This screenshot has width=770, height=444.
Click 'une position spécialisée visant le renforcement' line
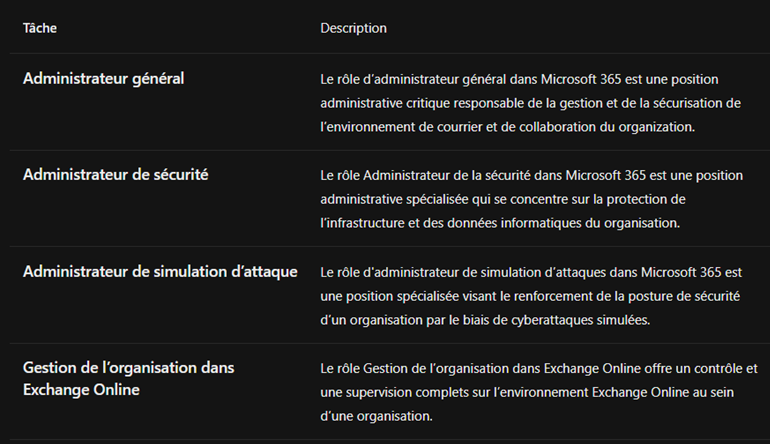pyautogui.click(x=530, y=297)
